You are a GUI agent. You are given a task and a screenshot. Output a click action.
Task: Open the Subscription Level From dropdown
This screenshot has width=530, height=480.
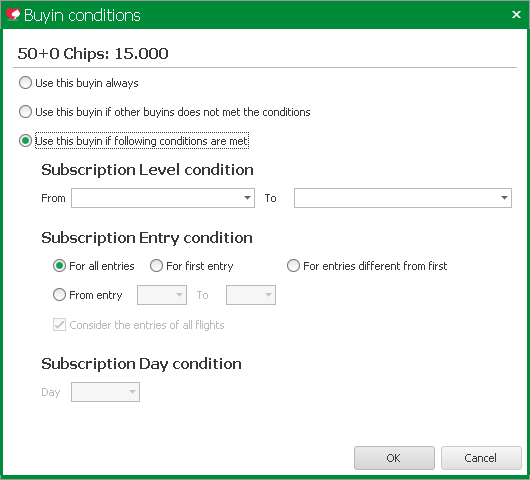coord(247,198)
